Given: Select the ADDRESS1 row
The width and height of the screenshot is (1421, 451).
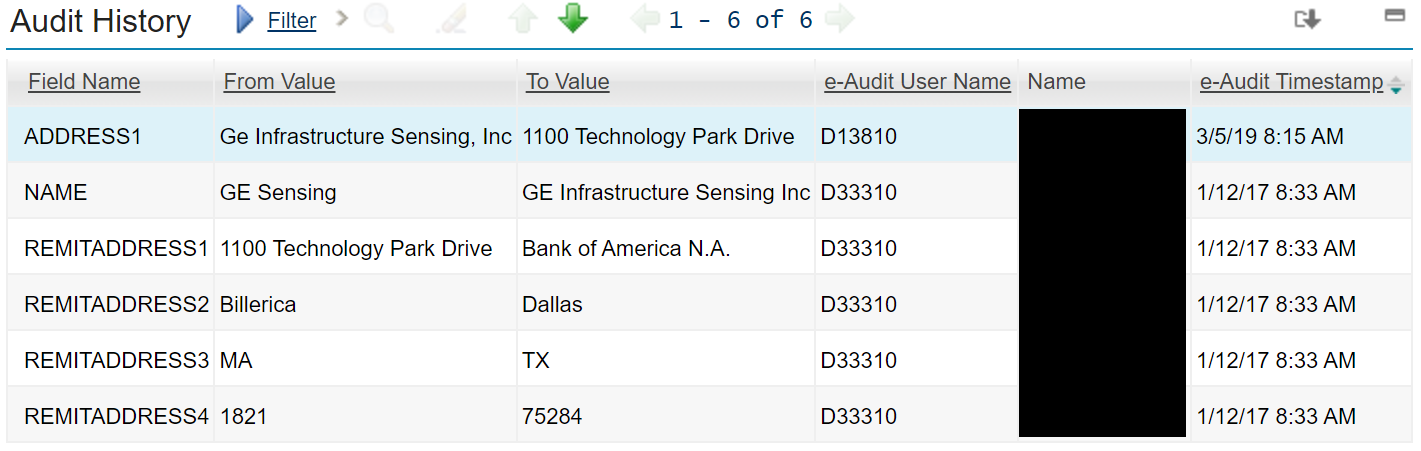Looking at the screenshot, I should (710, 136).
